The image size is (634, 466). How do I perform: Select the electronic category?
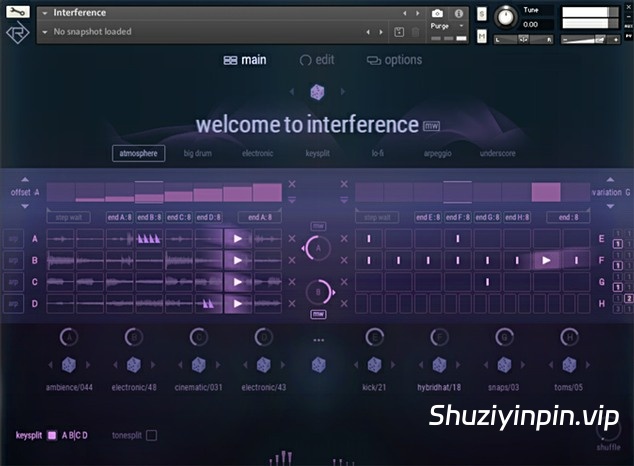258,153
